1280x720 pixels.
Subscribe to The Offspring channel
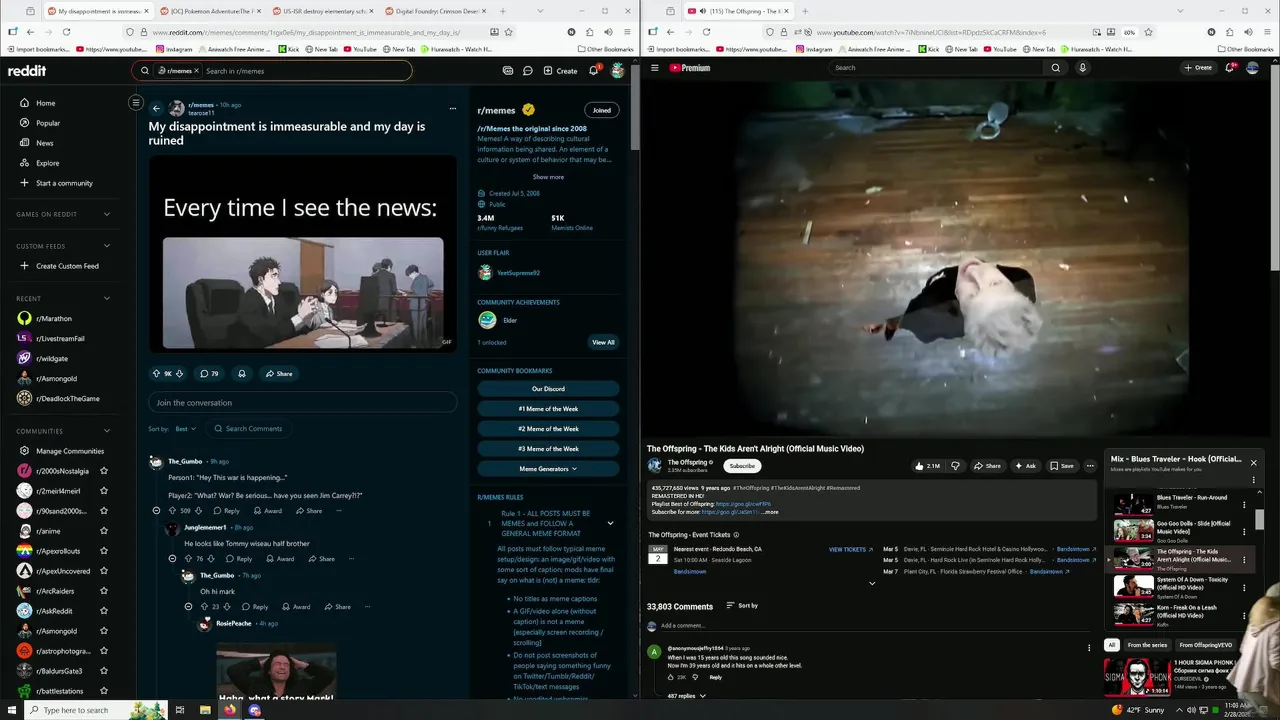point(742,466)
